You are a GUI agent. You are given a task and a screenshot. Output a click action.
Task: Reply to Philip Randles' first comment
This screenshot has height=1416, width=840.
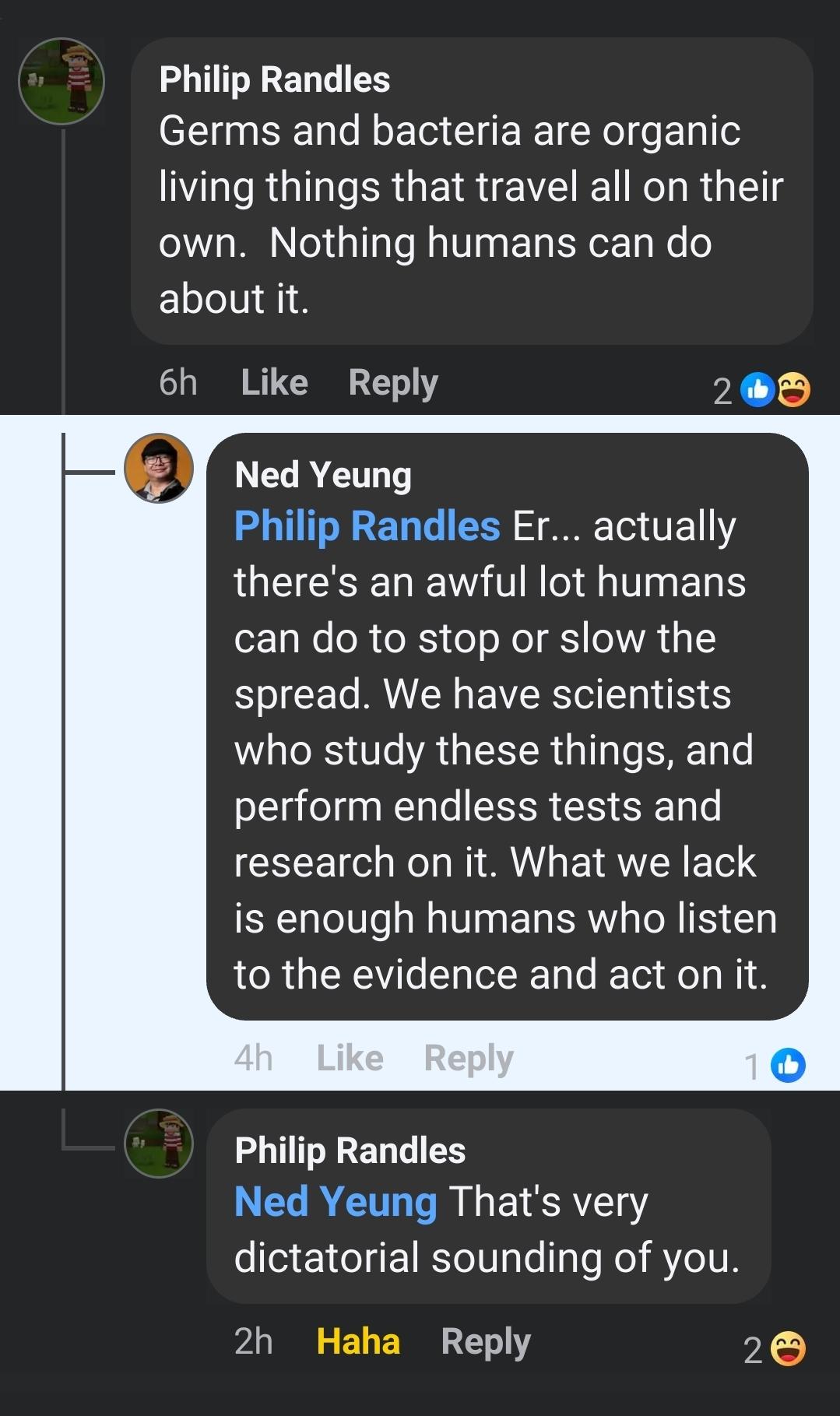point(393,382)
